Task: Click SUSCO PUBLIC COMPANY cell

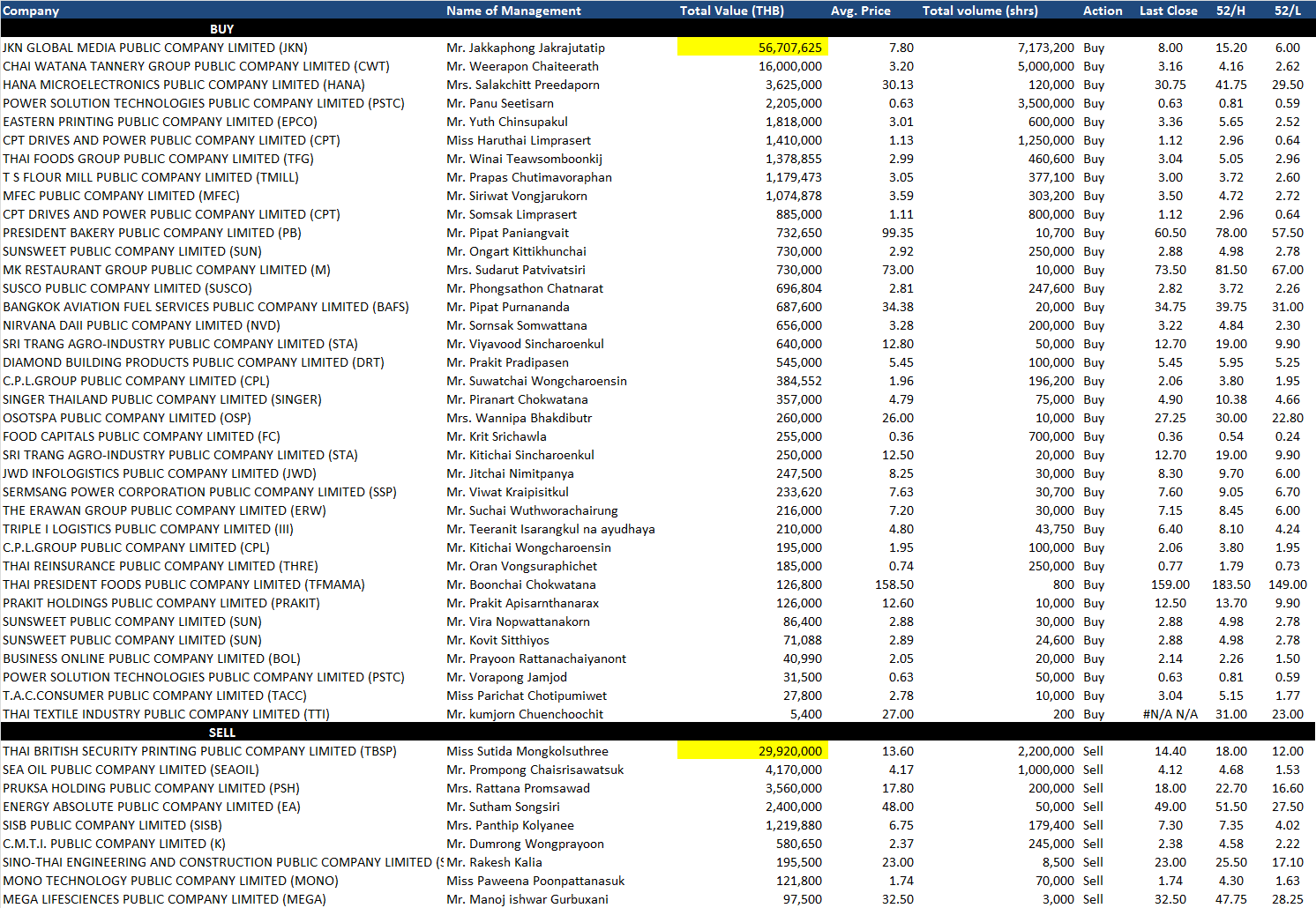Action: [x=127, y=288]
